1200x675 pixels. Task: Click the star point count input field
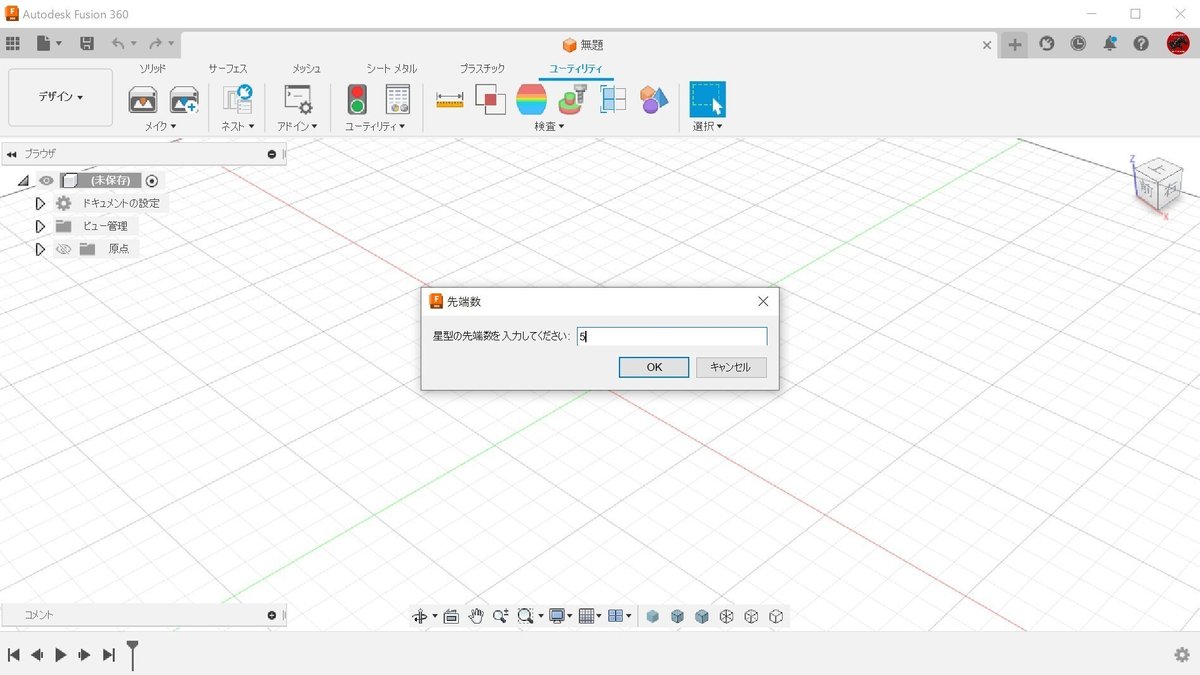(x=672, y=337)
